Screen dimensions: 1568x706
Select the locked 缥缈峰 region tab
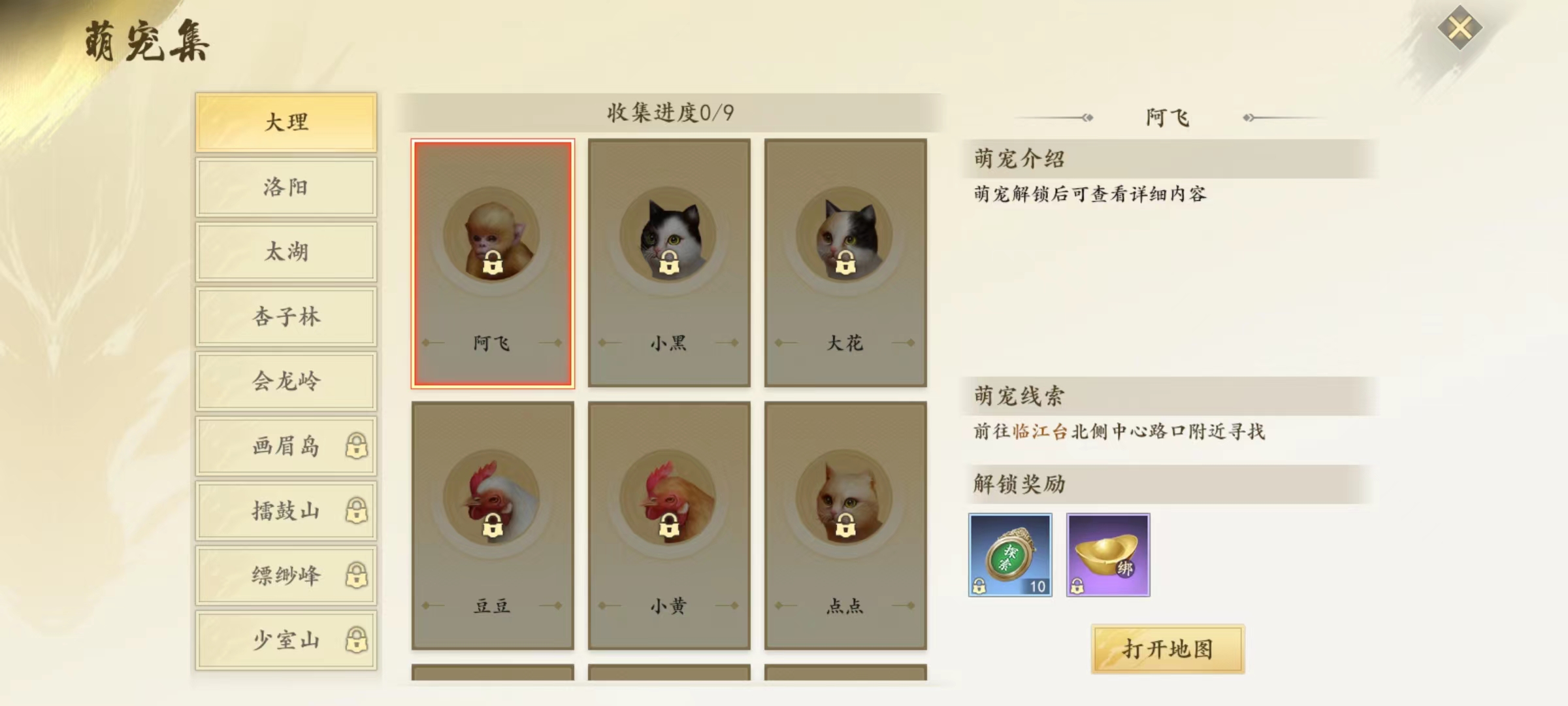pos(286,575)
